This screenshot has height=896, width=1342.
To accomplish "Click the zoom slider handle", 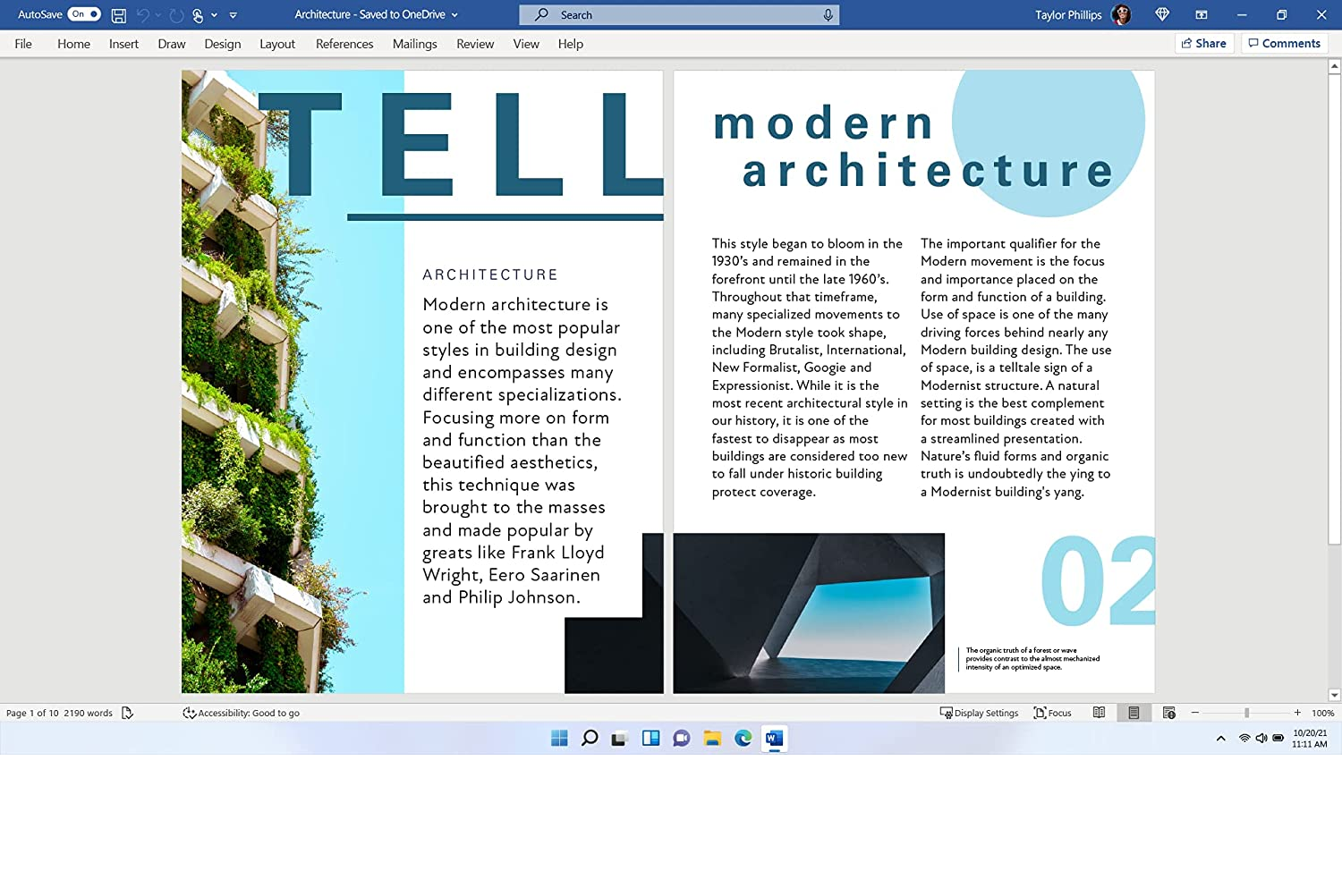I will 1246,713.
